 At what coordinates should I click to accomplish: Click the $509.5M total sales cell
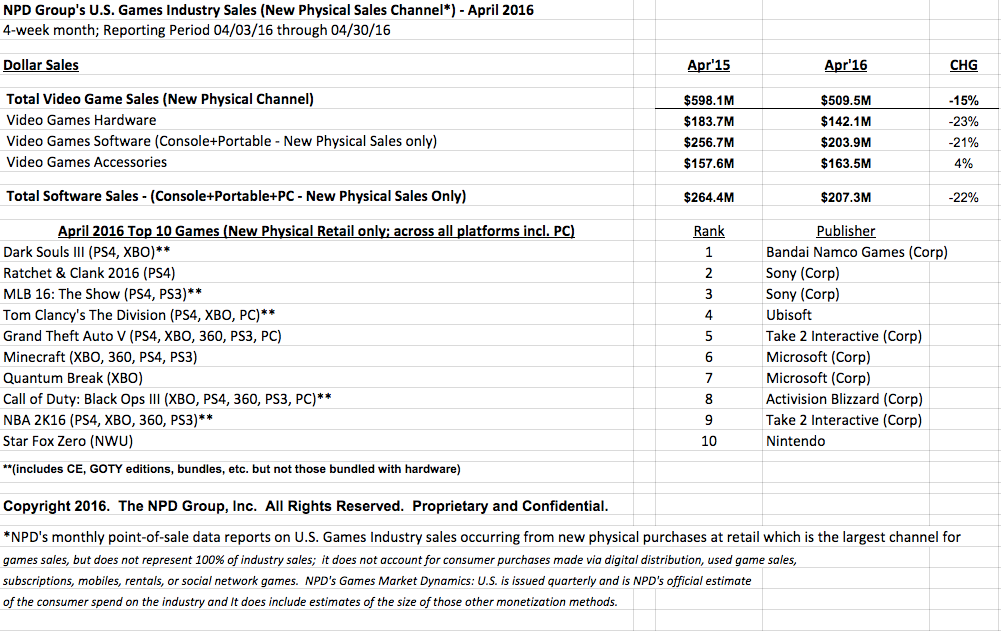tap(846, 100)
